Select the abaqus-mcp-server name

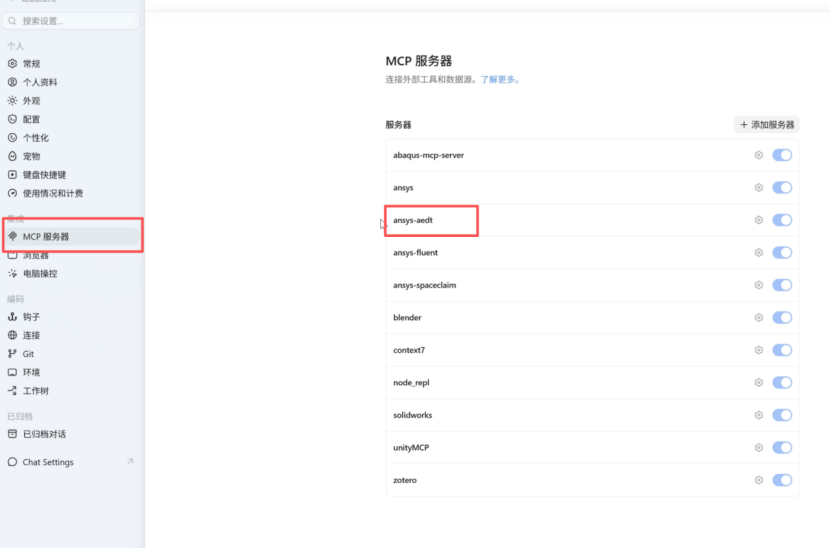pos(428,155)
